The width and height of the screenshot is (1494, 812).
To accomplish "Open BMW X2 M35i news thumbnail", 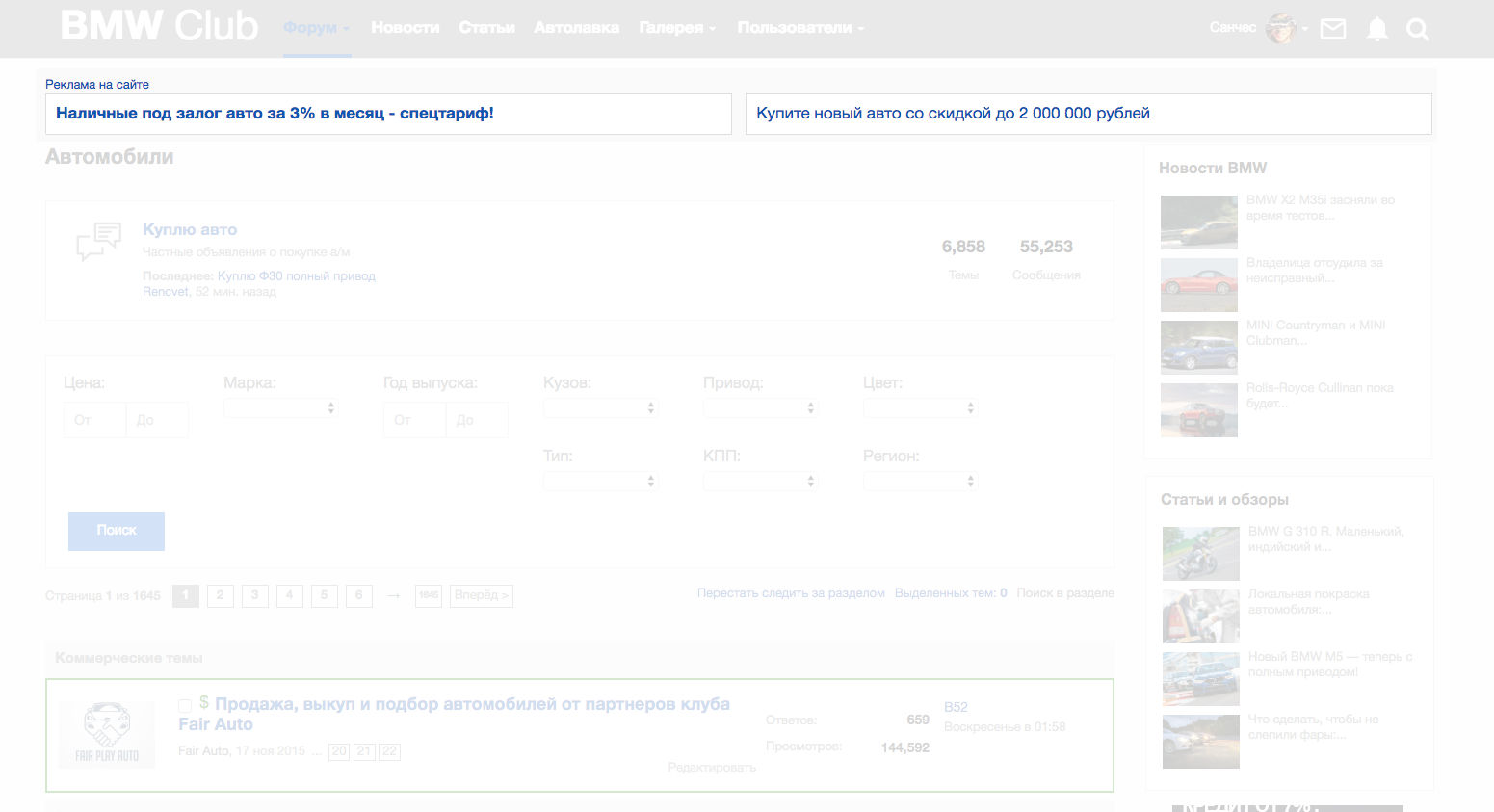I will 1199,223.
